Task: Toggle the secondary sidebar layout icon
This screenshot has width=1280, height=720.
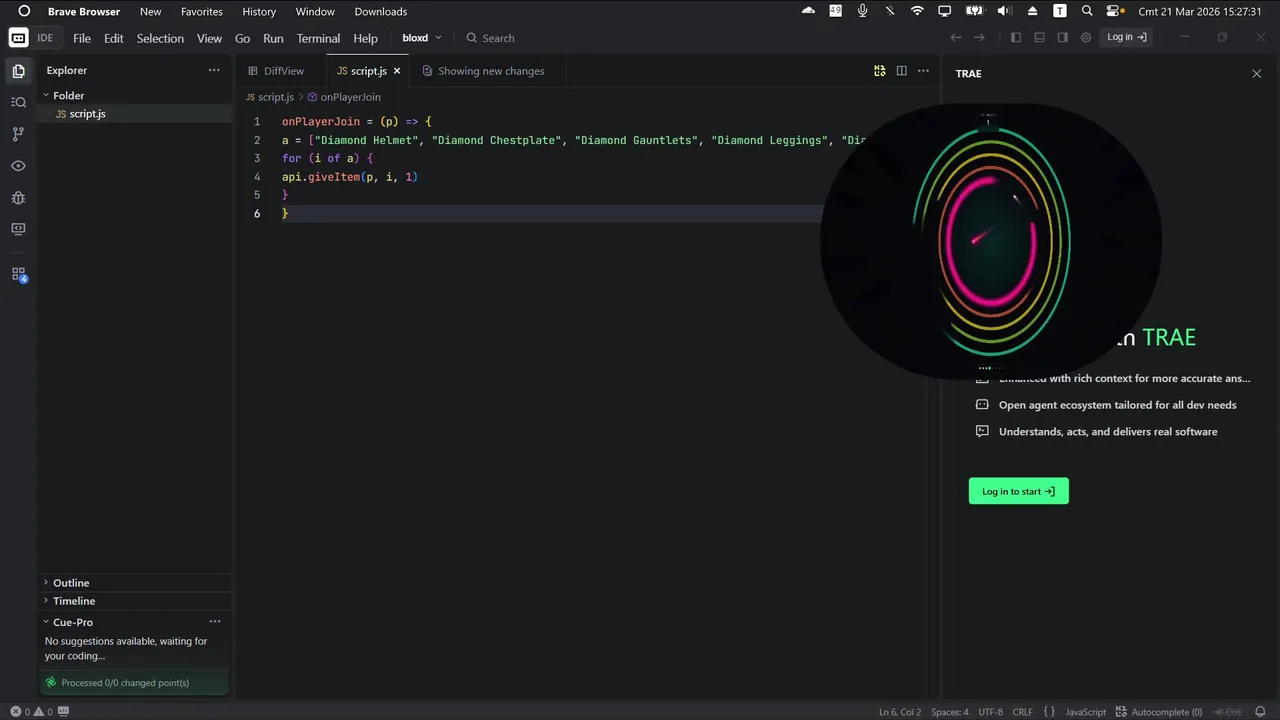Action: 1062,38
